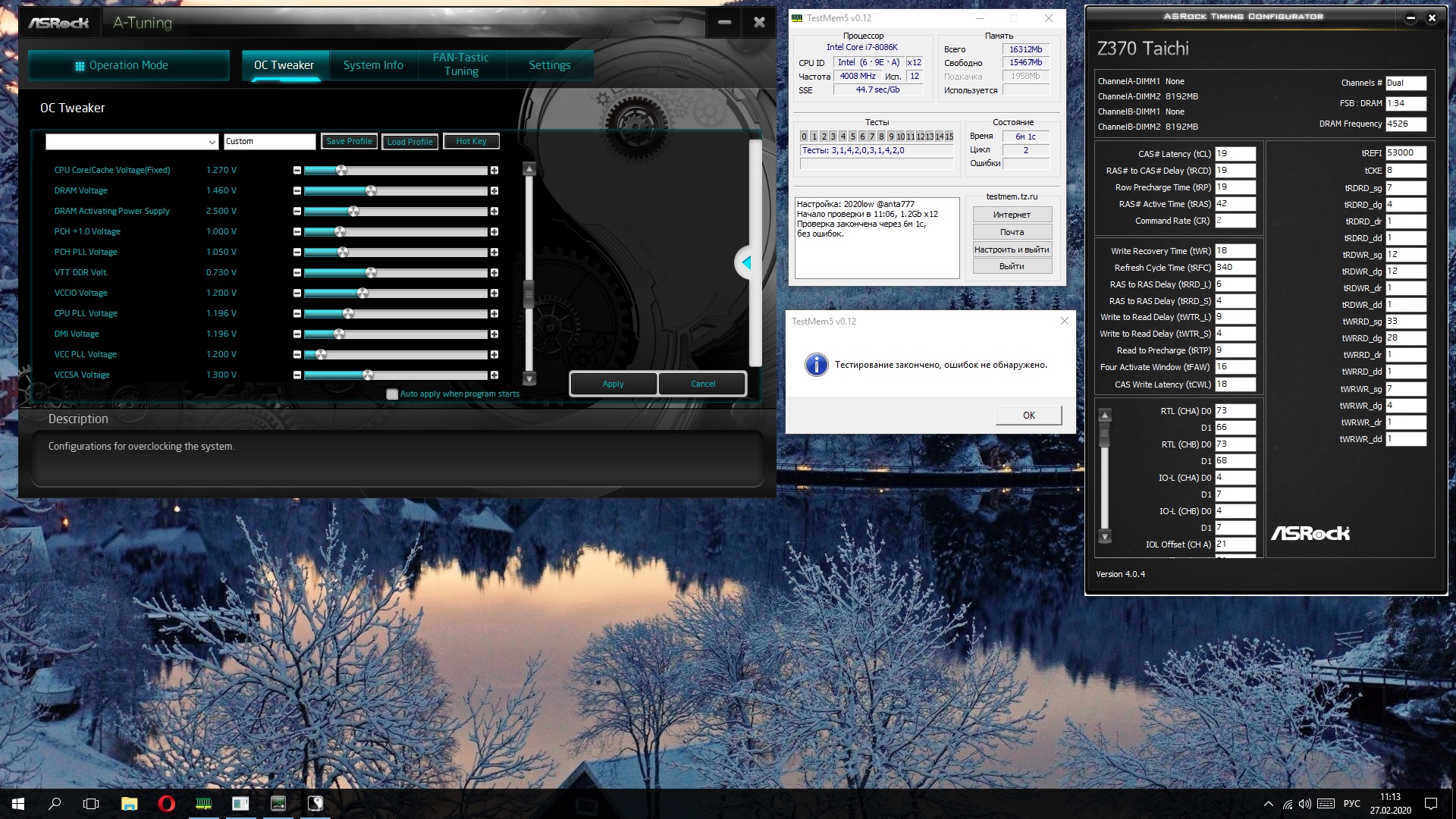Viewport: 1456px width, 819px height.
Task: Click the tREFI value field
Action: [x=1405, y=153]
